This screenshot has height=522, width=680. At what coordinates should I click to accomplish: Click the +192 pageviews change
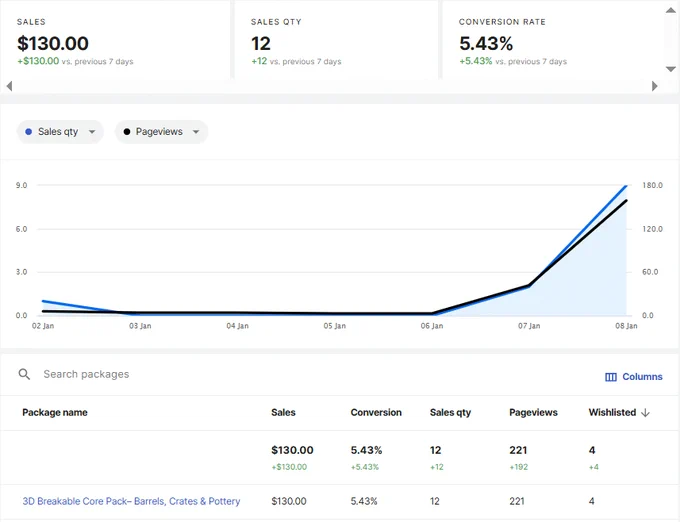[x=519, y=467]
